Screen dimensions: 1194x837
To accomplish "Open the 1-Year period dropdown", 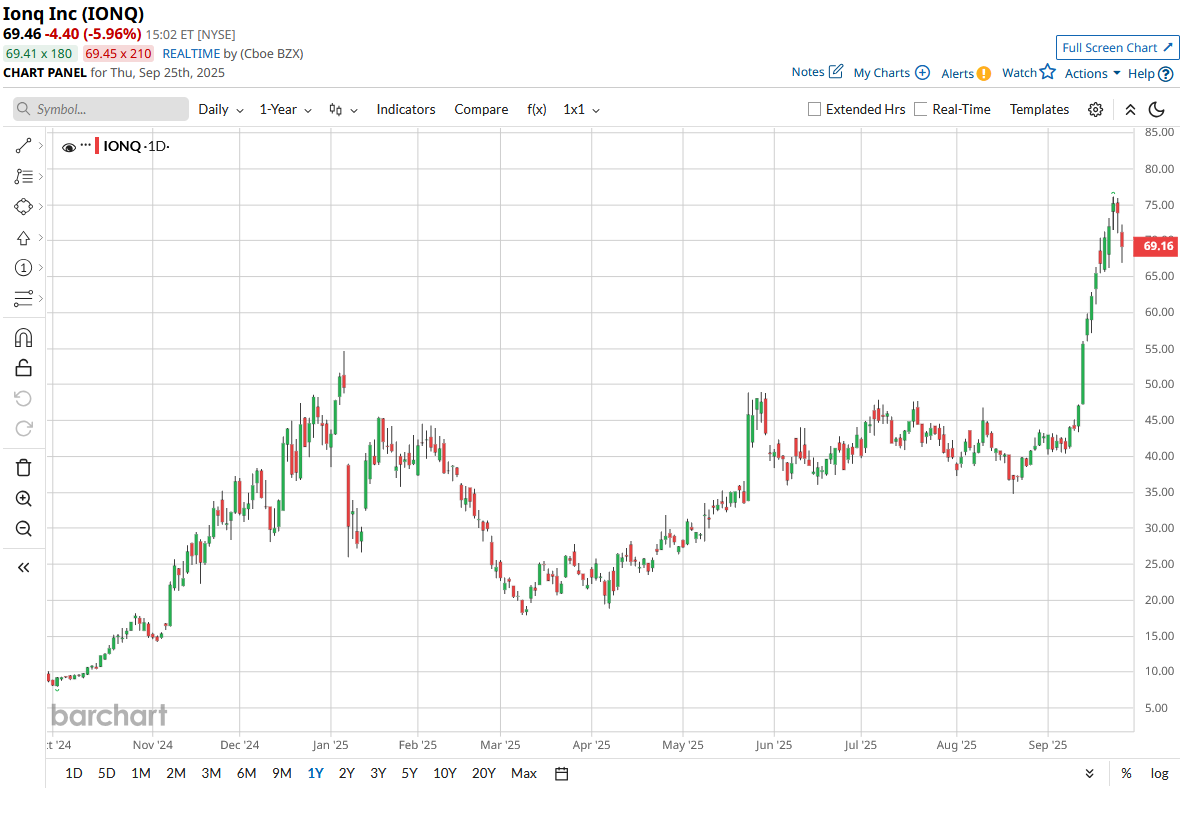I will tap(286, 110).
